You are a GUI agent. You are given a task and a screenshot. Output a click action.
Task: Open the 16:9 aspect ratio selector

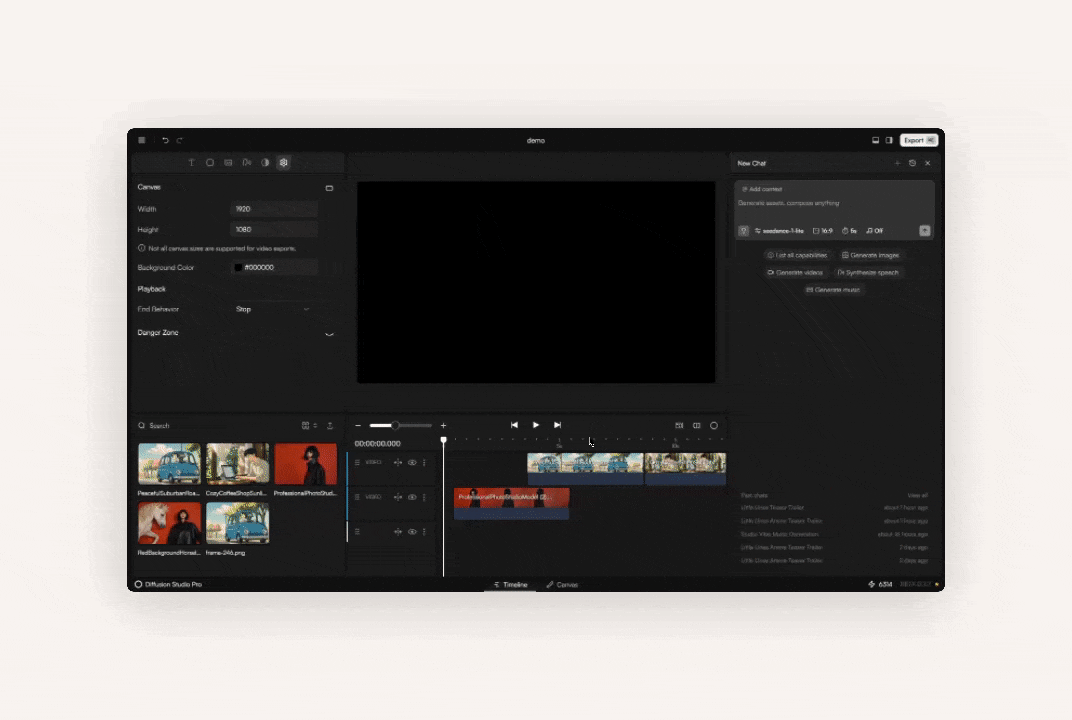click(822, 231)
